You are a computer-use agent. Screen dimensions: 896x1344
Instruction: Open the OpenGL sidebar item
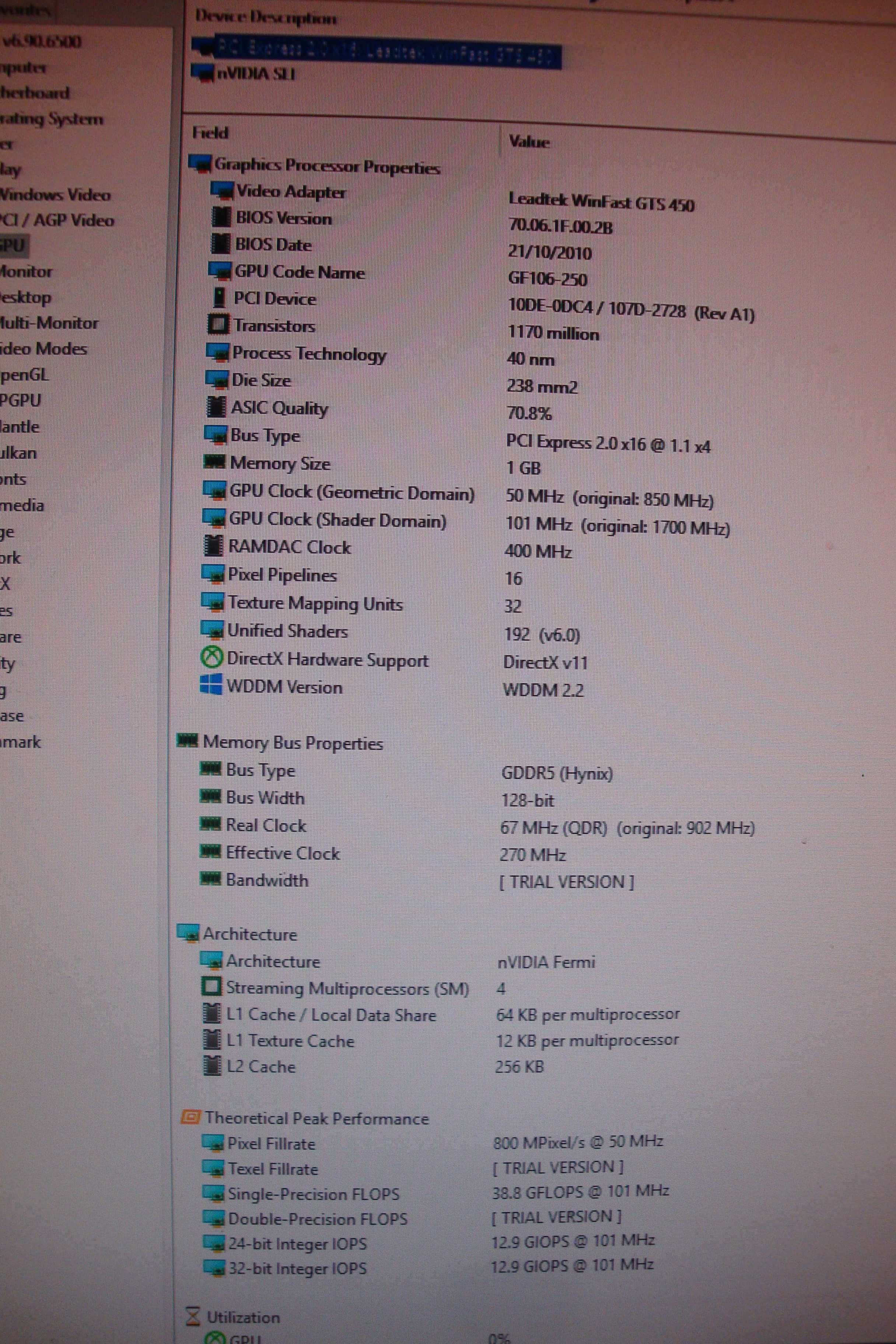24,375
